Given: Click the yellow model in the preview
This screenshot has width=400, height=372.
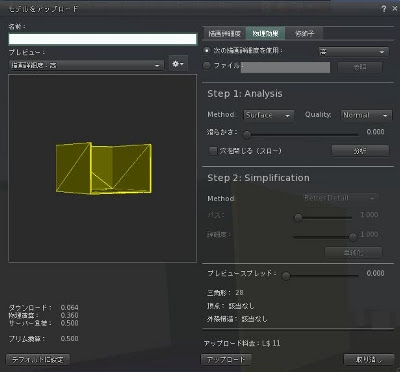Looking at the screenshot, I should (104, 168).
